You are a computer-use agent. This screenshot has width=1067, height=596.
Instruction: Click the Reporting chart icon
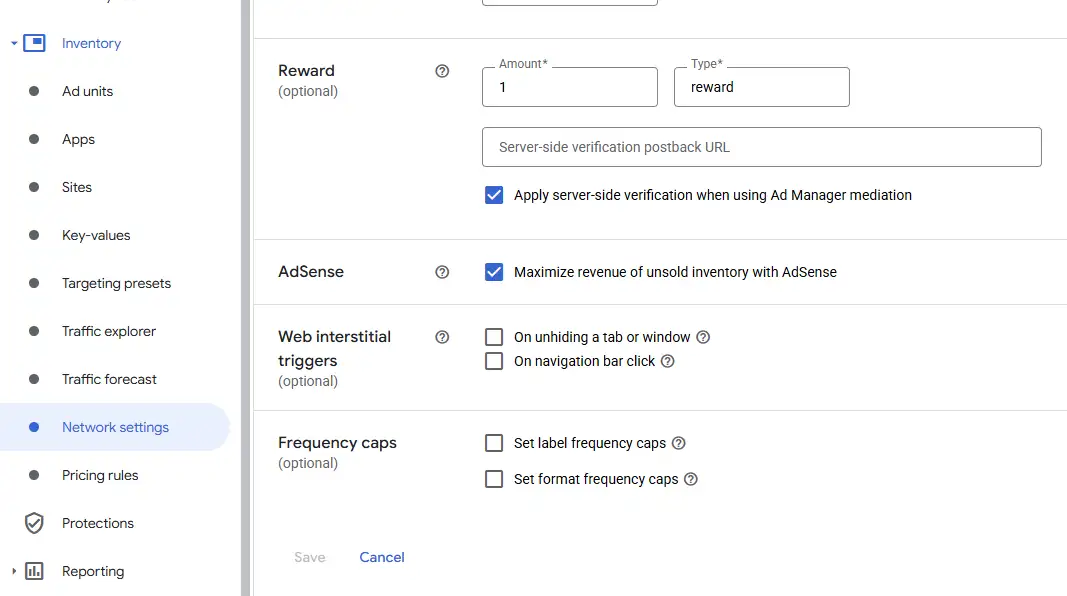tap(34, 571)
